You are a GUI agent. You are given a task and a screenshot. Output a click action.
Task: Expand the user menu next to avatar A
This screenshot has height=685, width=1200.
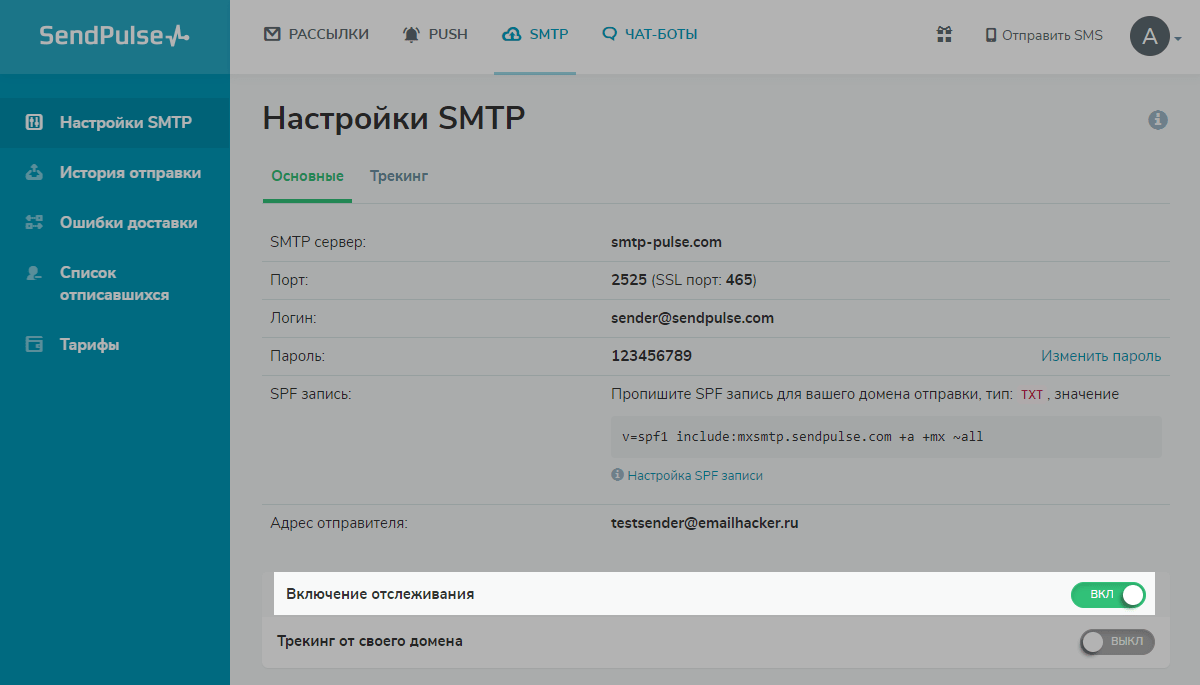tap(1176, 40)
